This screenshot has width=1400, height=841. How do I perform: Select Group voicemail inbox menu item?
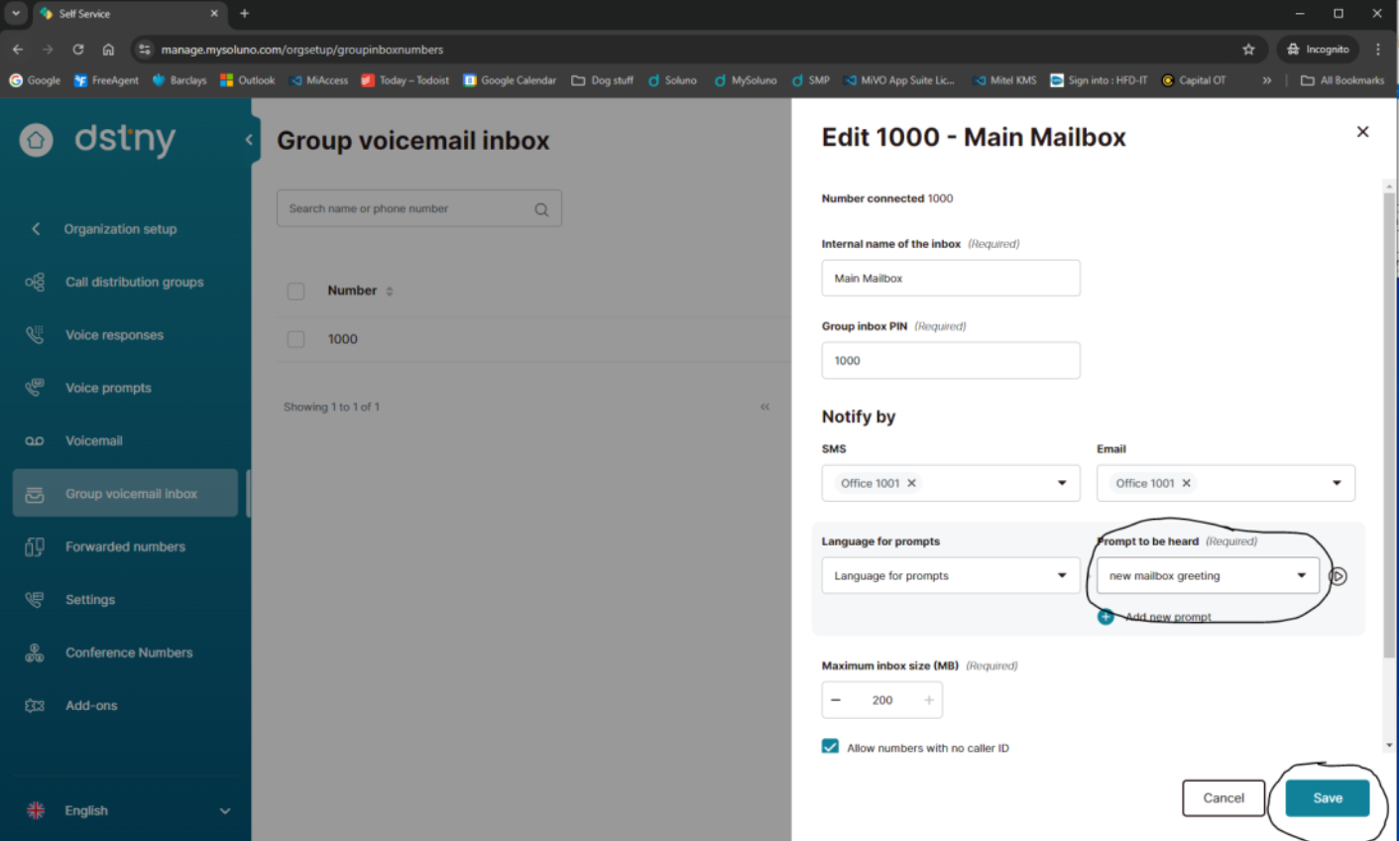(x=125, y=493)
